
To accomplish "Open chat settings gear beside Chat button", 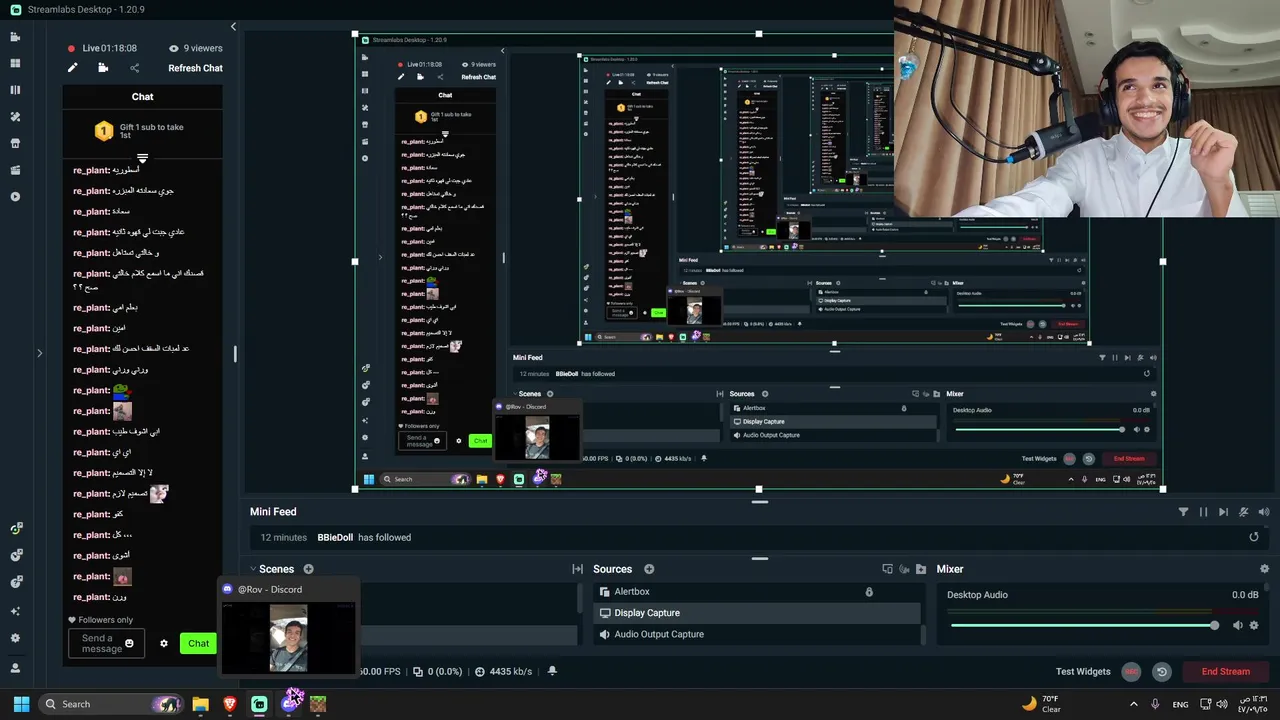I will [164, 643].
